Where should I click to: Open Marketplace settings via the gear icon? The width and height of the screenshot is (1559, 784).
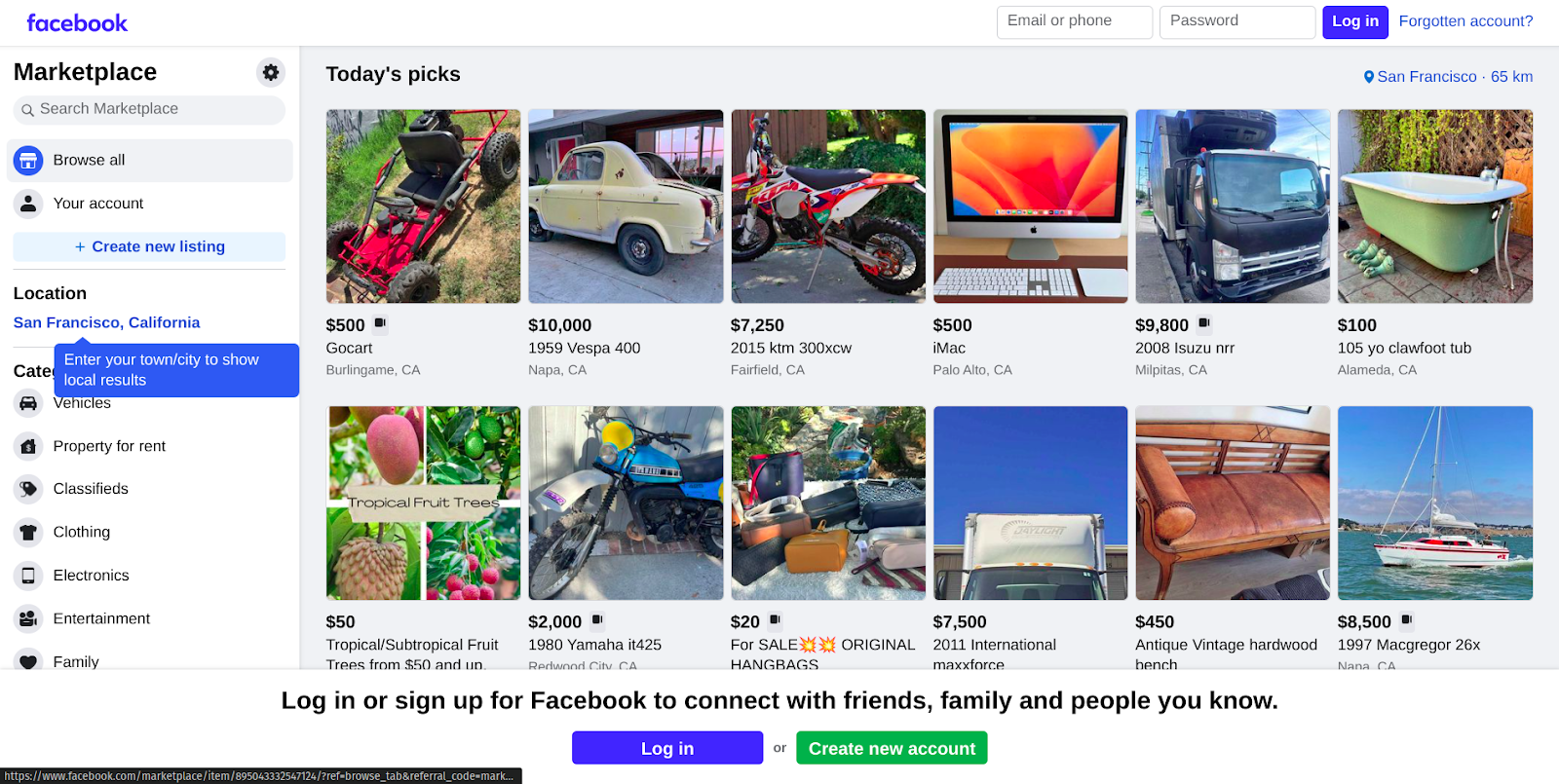tap(270, 72)
